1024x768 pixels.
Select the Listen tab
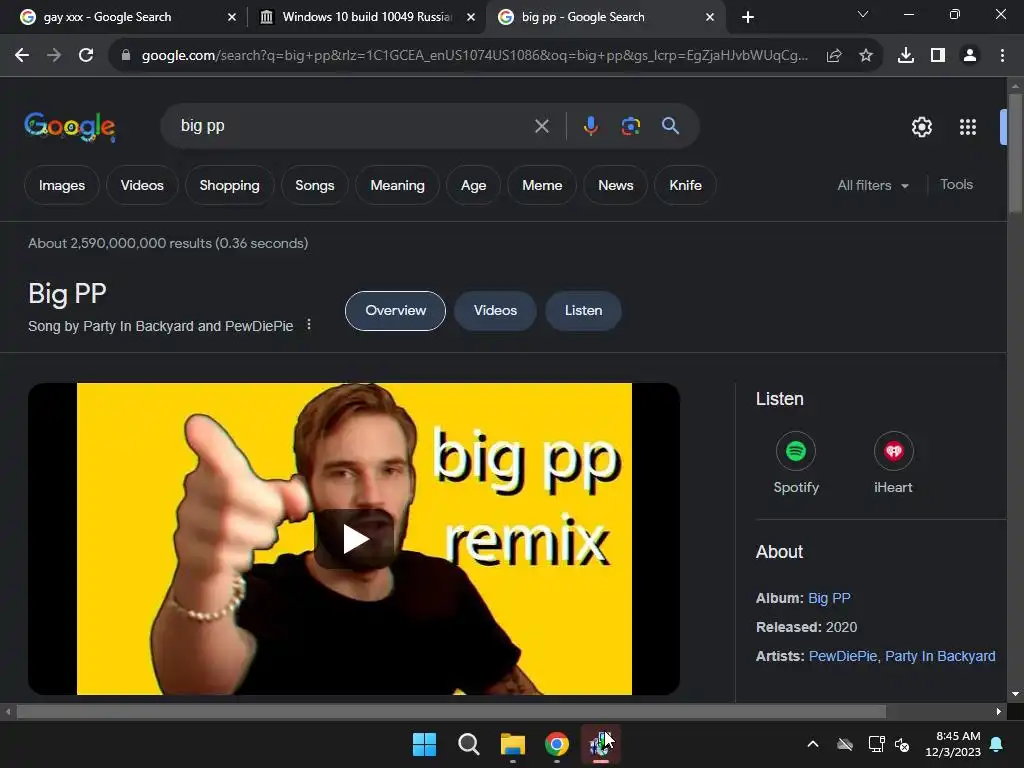point(583,311)
